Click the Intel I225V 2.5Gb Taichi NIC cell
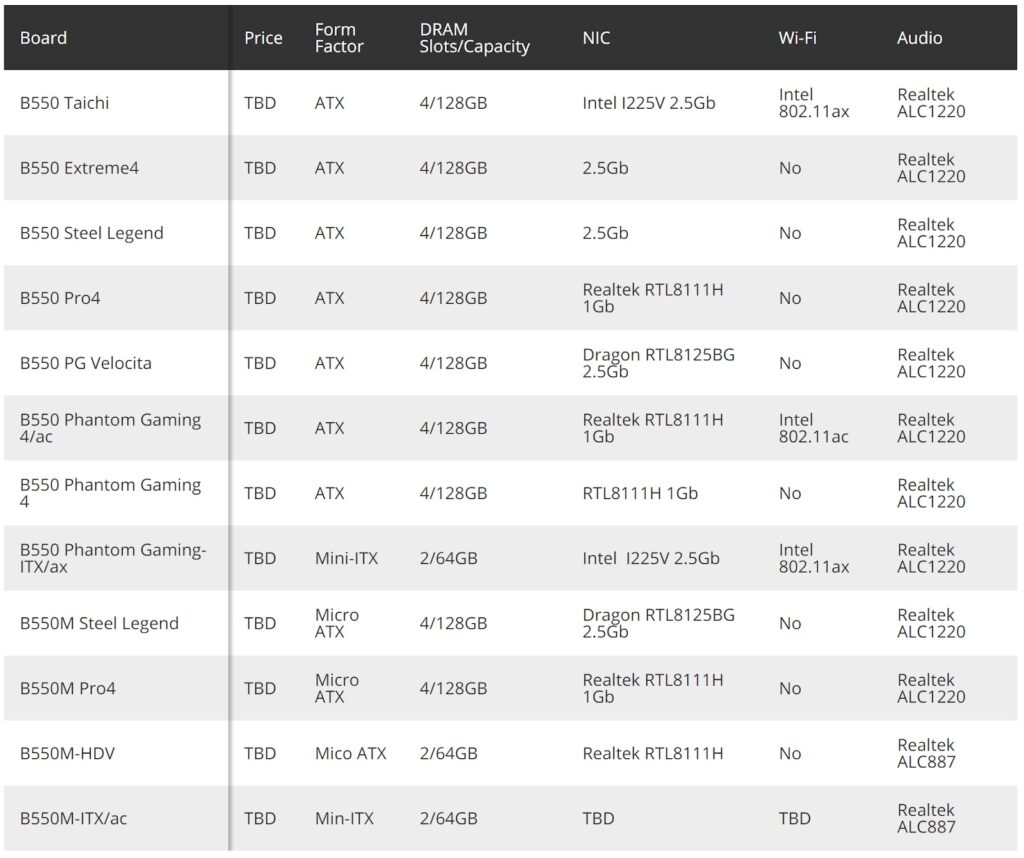1024x858 pixels. (x=649, y=103)
